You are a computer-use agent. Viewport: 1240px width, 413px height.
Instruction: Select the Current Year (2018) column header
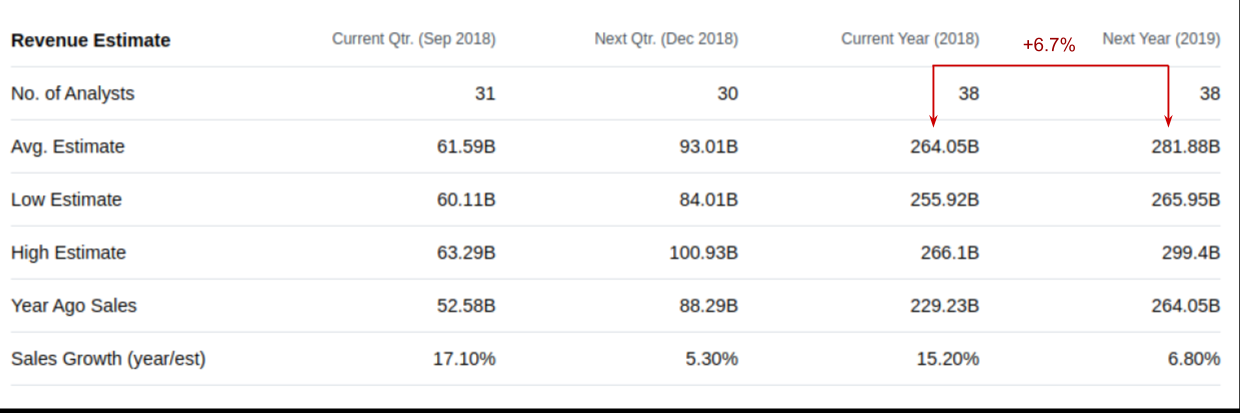(910, 40)
